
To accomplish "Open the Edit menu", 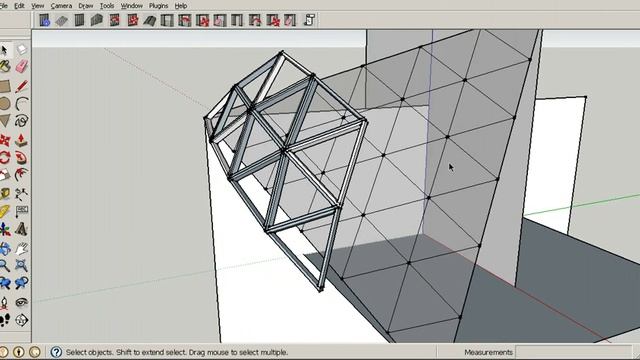I will [x=19, y=6].
